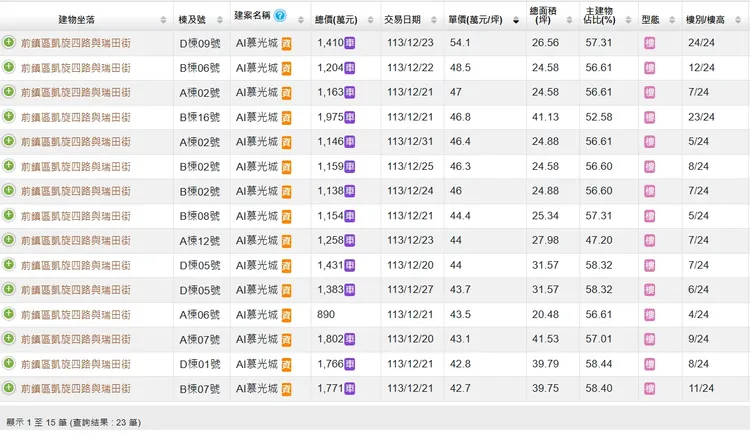The image size is (750, 436).
Task: Select the 54.1 unit price cell
Action: [x=460, y=43]
